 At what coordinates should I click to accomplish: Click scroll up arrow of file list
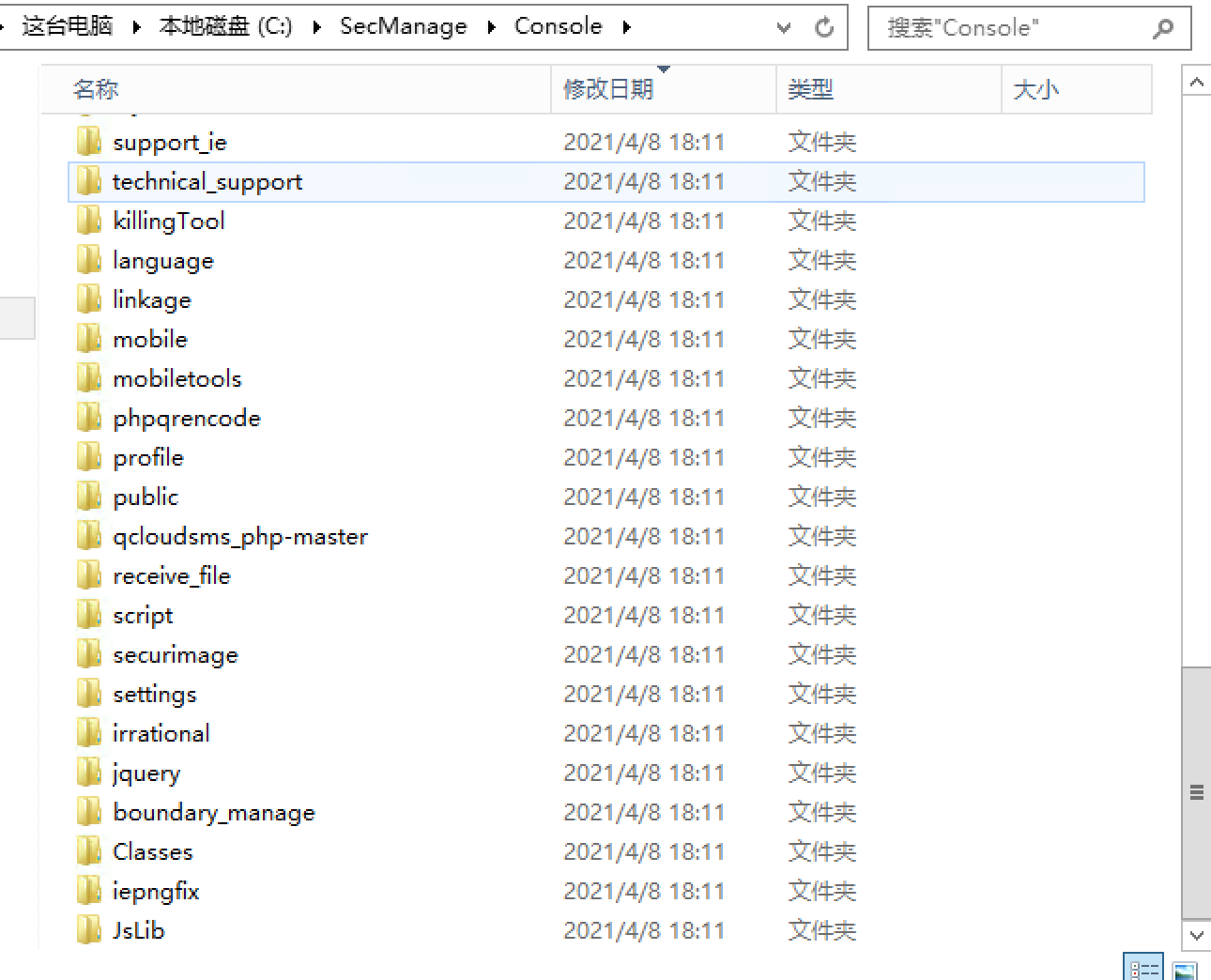pos(1196,83)
